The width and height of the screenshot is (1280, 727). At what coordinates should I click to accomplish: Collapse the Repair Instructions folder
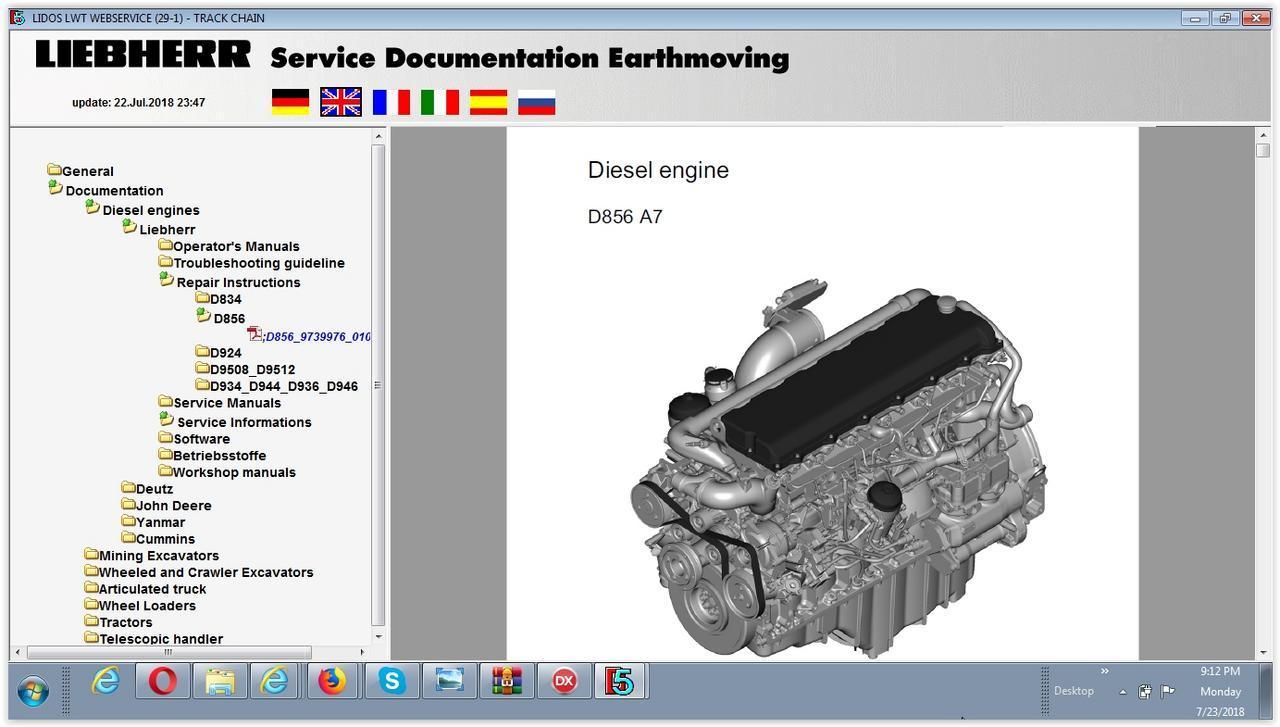tap(237, 282)
